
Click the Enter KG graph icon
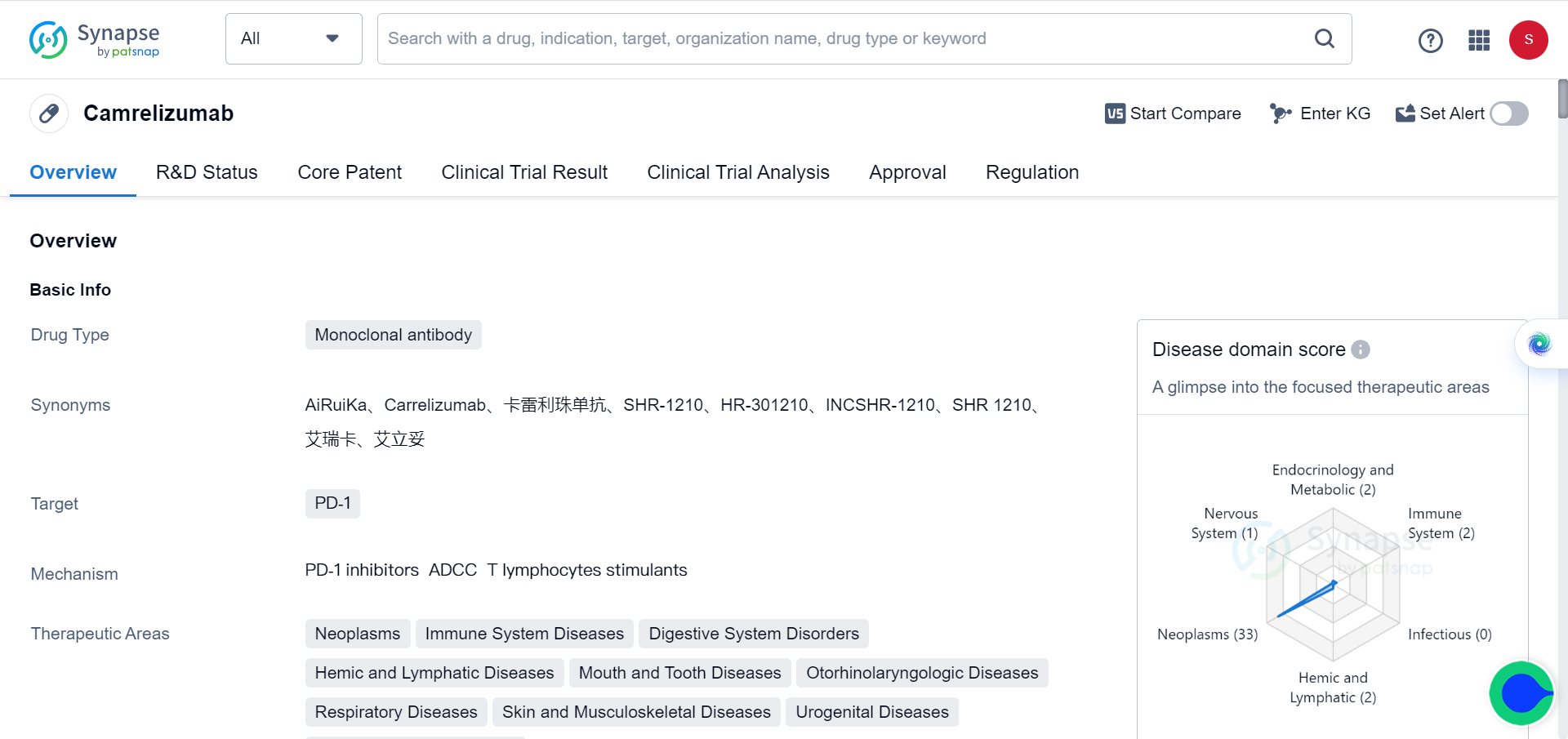tap(1280, 114)
